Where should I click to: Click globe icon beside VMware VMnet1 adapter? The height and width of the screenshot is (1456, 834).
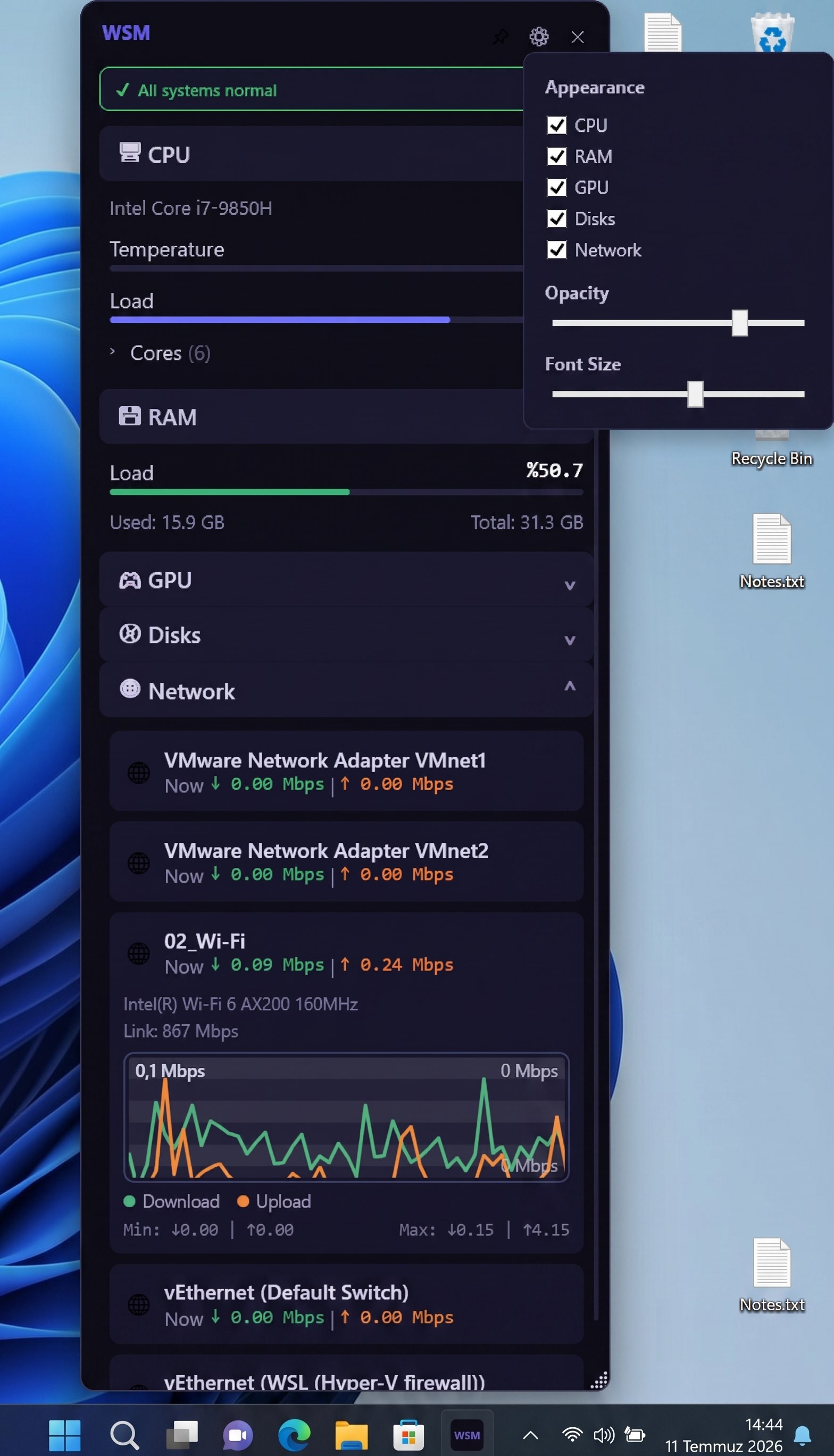139,773
